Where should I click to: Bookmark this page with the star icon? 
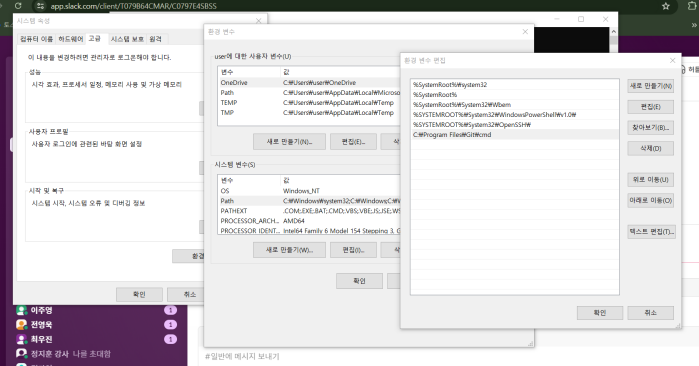pos(666,6)
